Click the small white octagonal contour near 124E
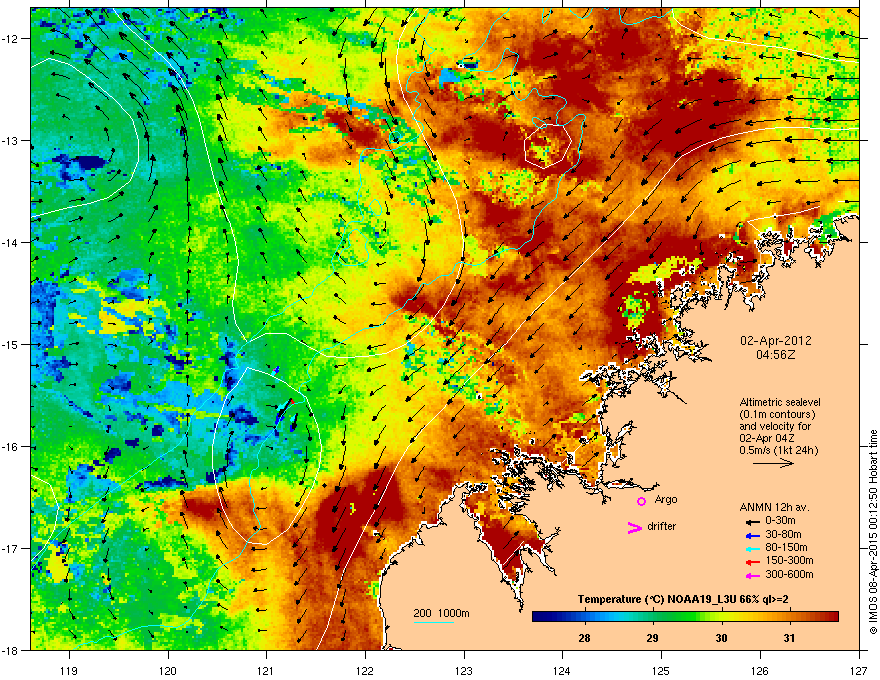 (548, 146)
